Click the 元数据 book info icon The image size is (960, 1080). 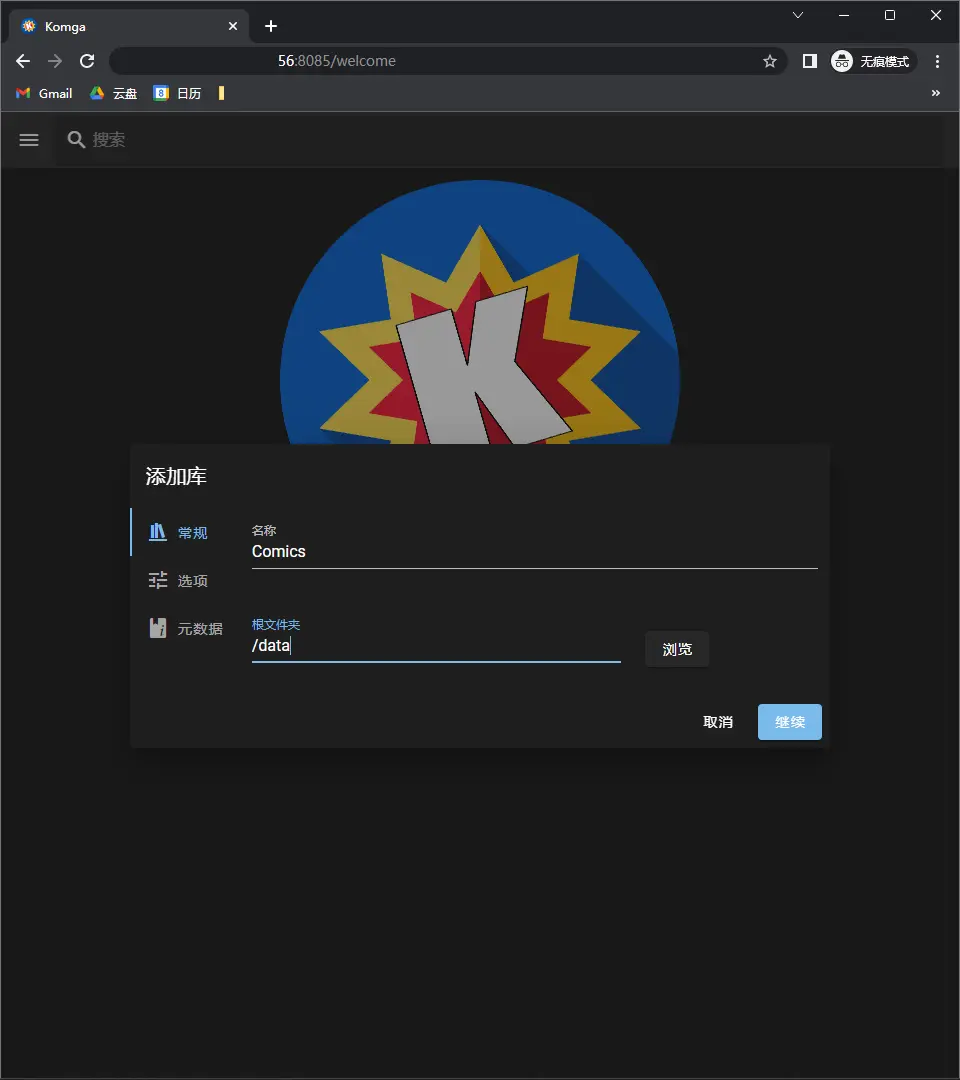[x=158, y=628]
